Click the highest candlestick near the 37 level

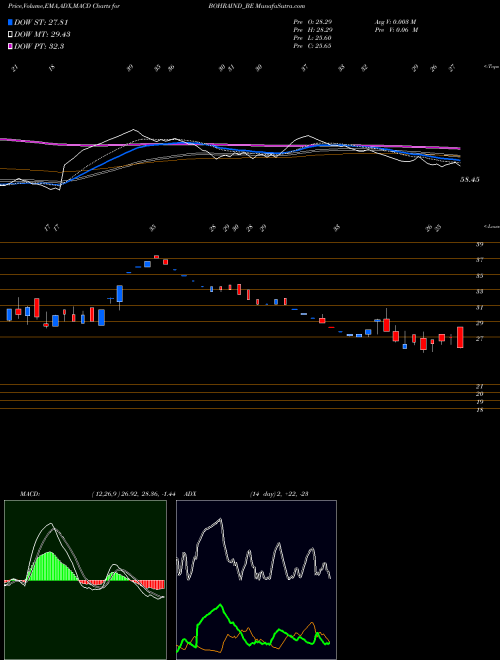[x=157, y=256]
